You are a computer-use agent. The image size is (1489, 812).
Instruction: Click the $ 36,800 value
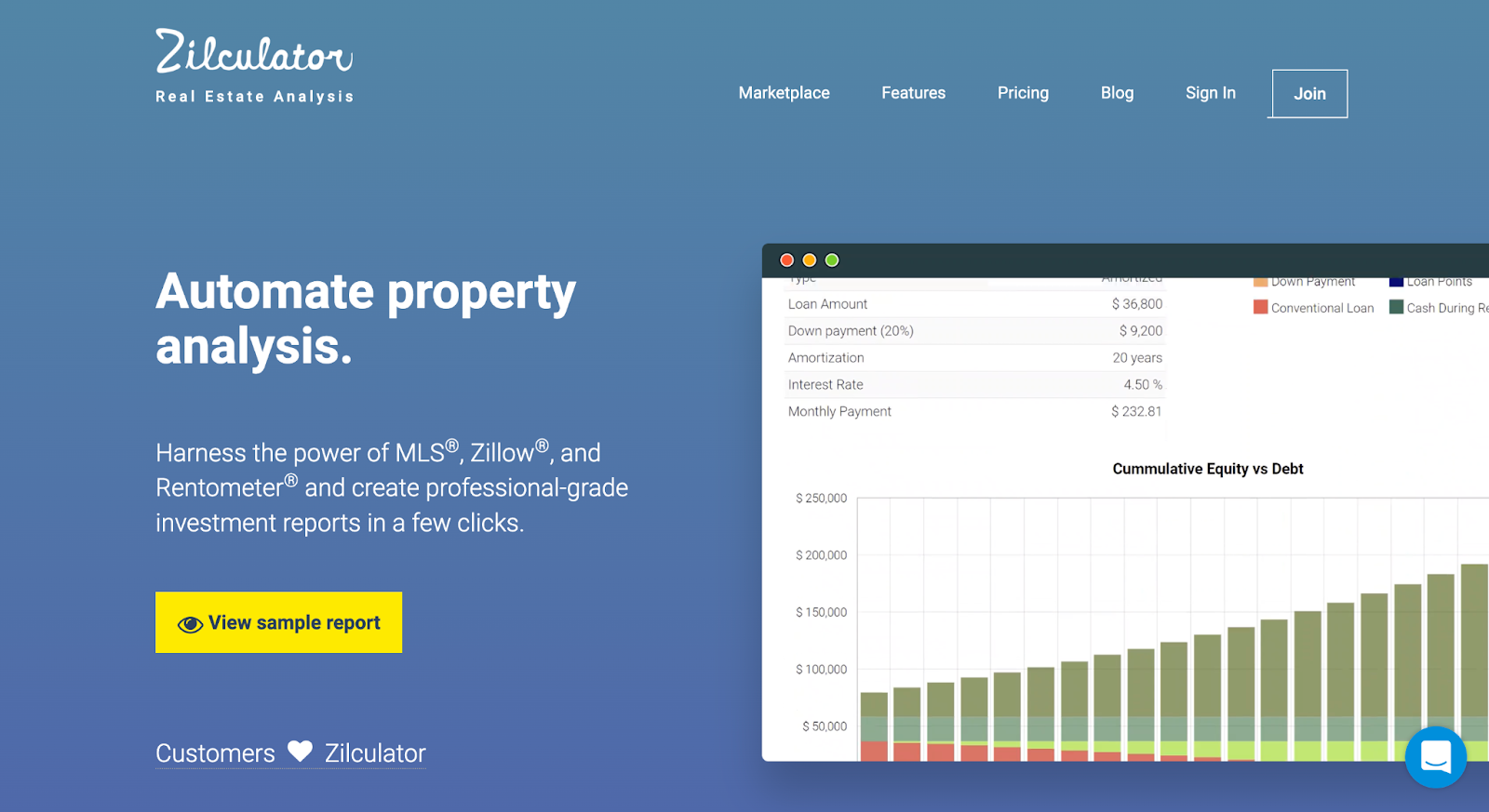click(1137, 304)
